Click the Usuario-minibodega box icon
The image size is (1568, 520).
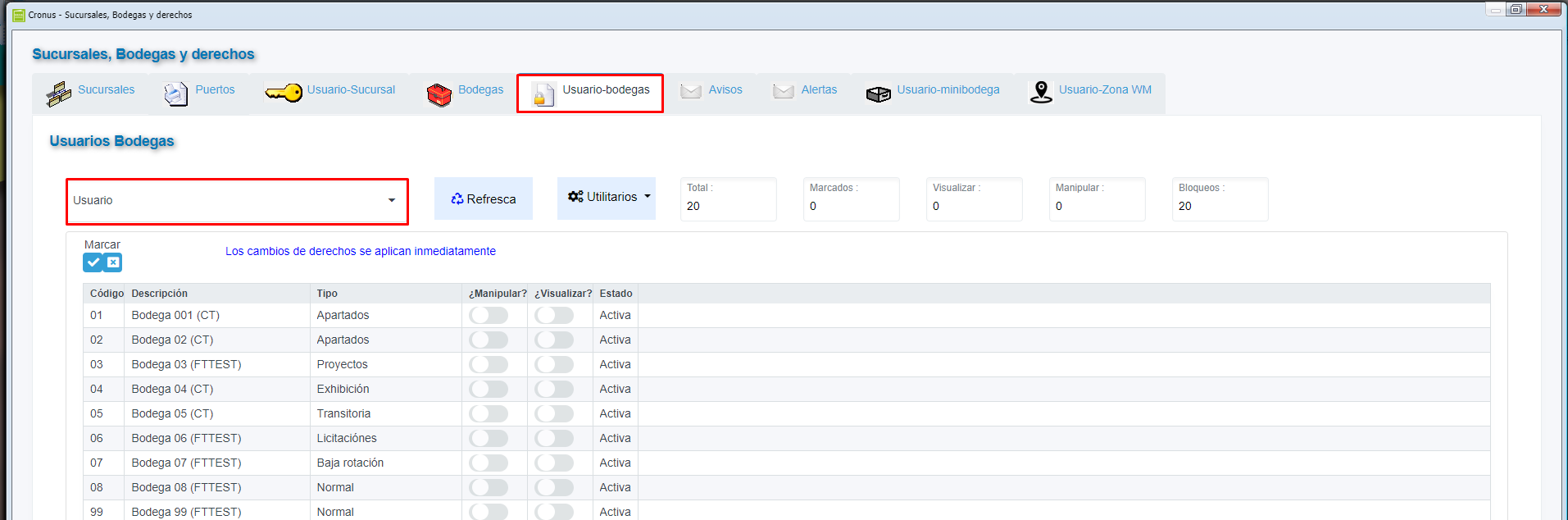point(879,94)
